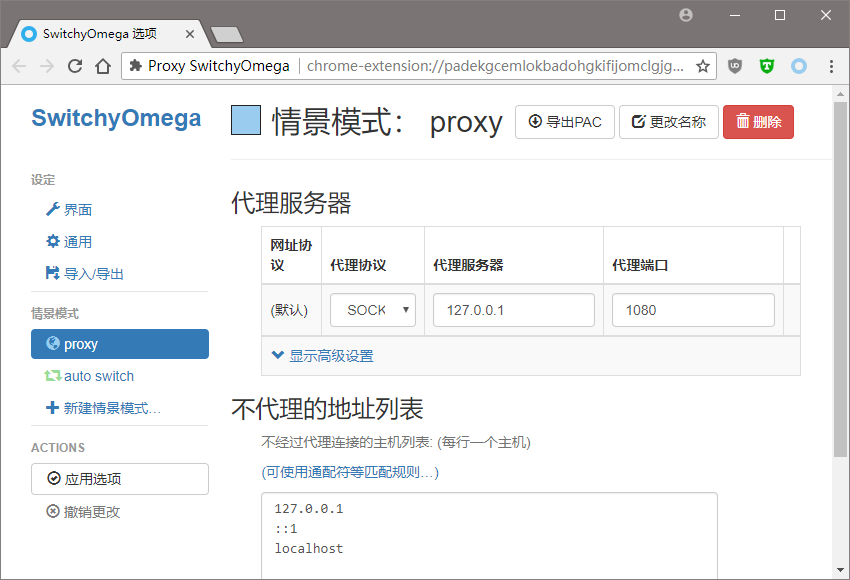The image size is (850, 580).
Task: Click the 应用选项 apply button
Action: (x=120, y=479)
